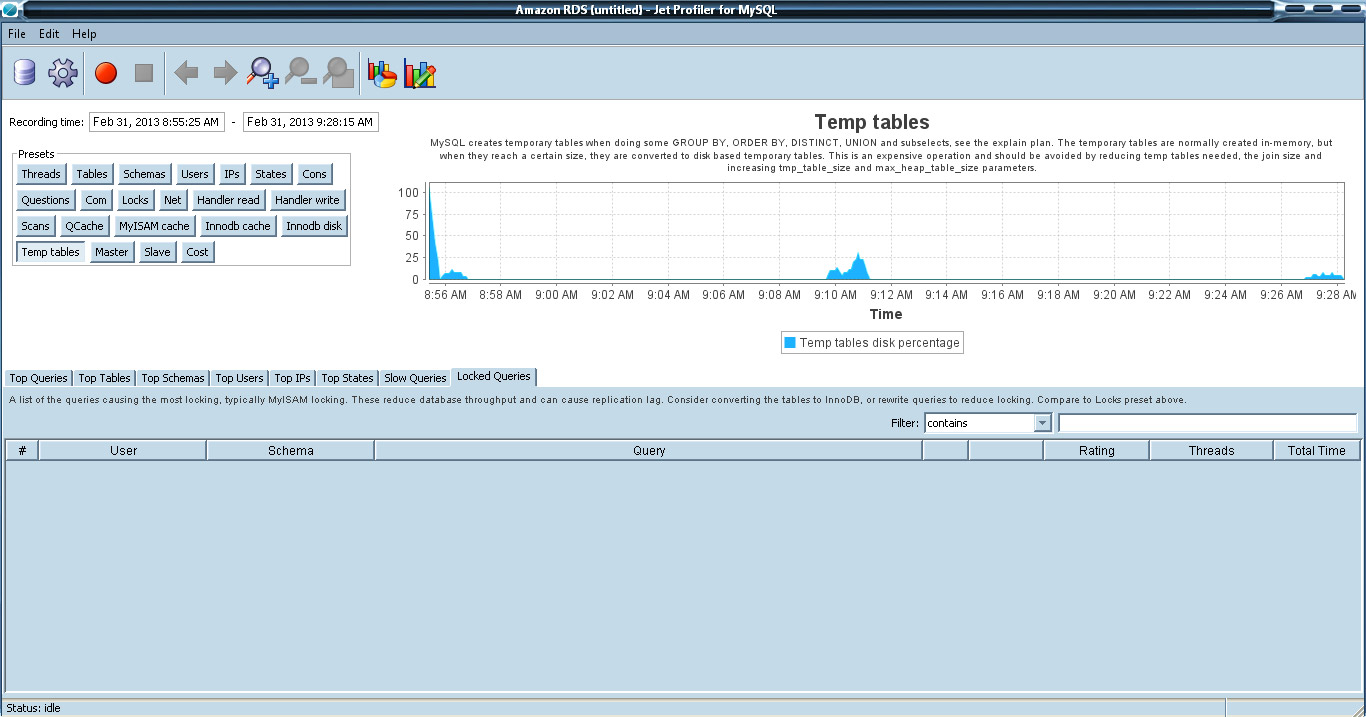The width and height of the screenshot is (1366, 717).
Task: Toggle the Temp tables preset
Action: pyautogui.click(x=51, y=252)
